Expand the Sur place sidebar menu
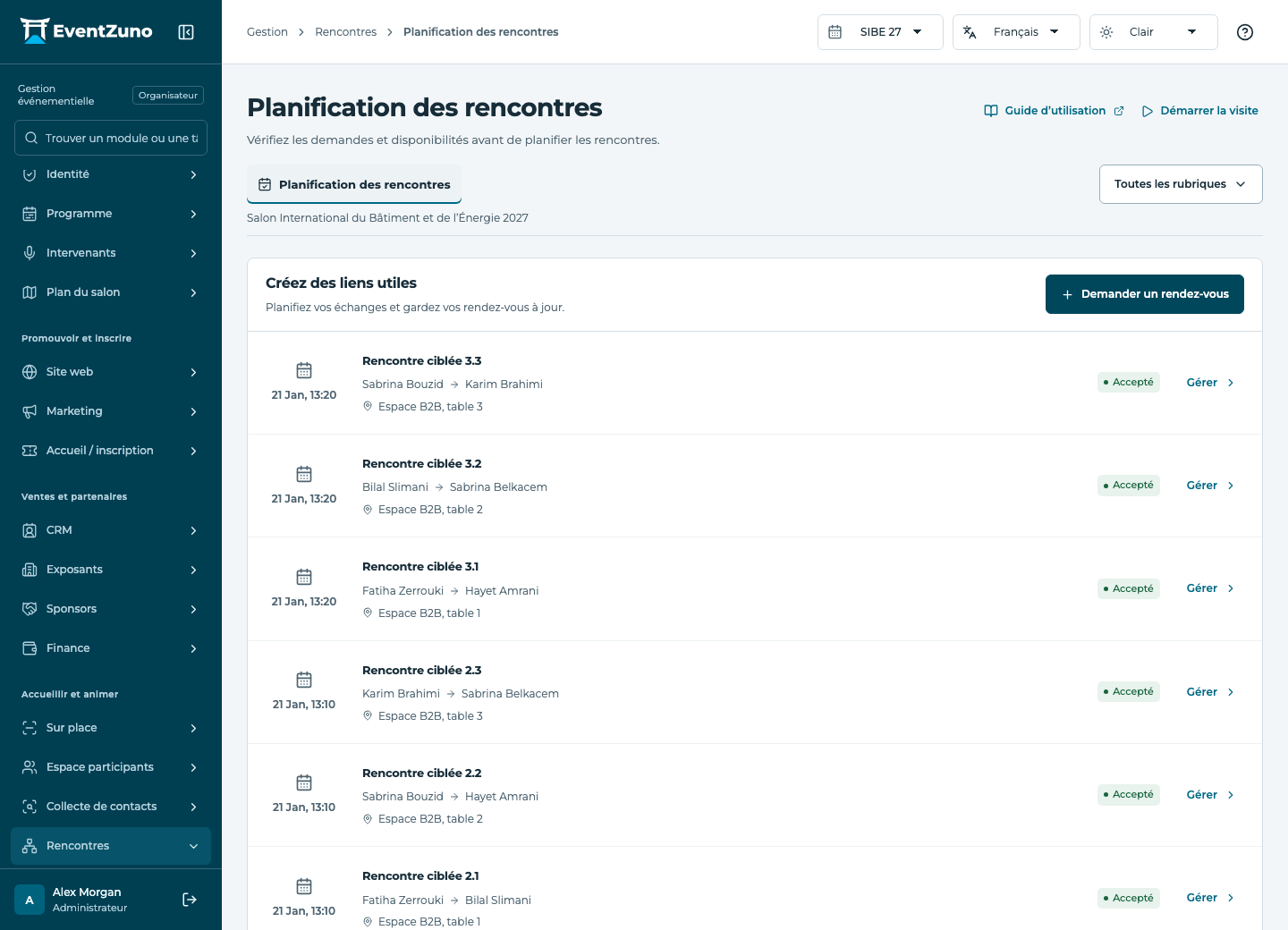1288x930 pixels. click(111, 728)
